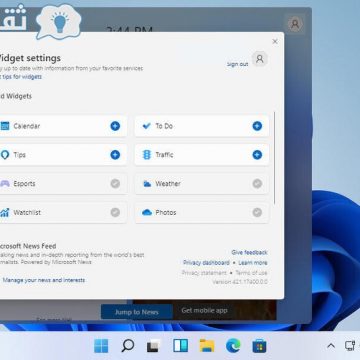
Task: Click the Learn more link
Action: pyautogui.click(x=253, y=263)
